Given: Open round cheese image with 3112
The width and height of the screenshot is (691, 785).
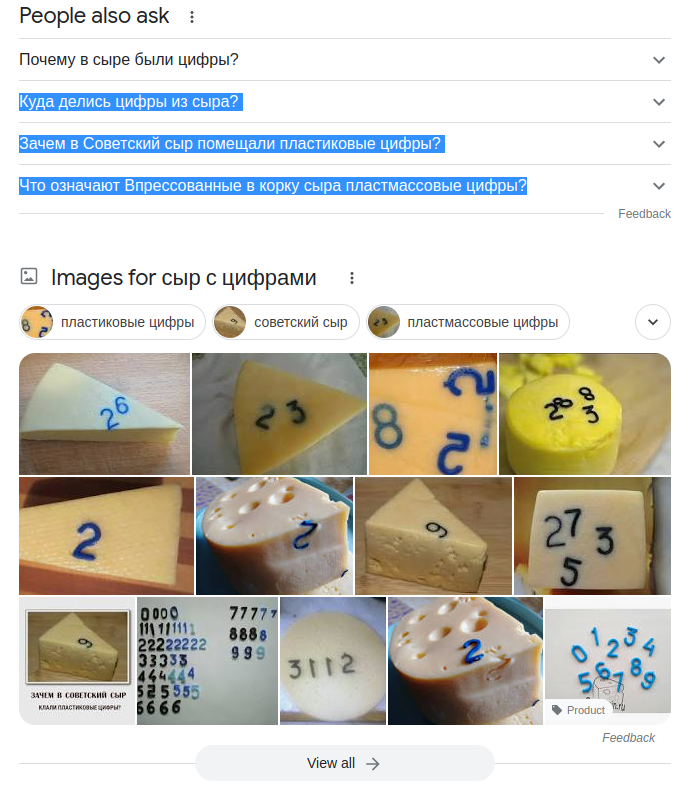Looking at the screenshot, I should [333, 660].
